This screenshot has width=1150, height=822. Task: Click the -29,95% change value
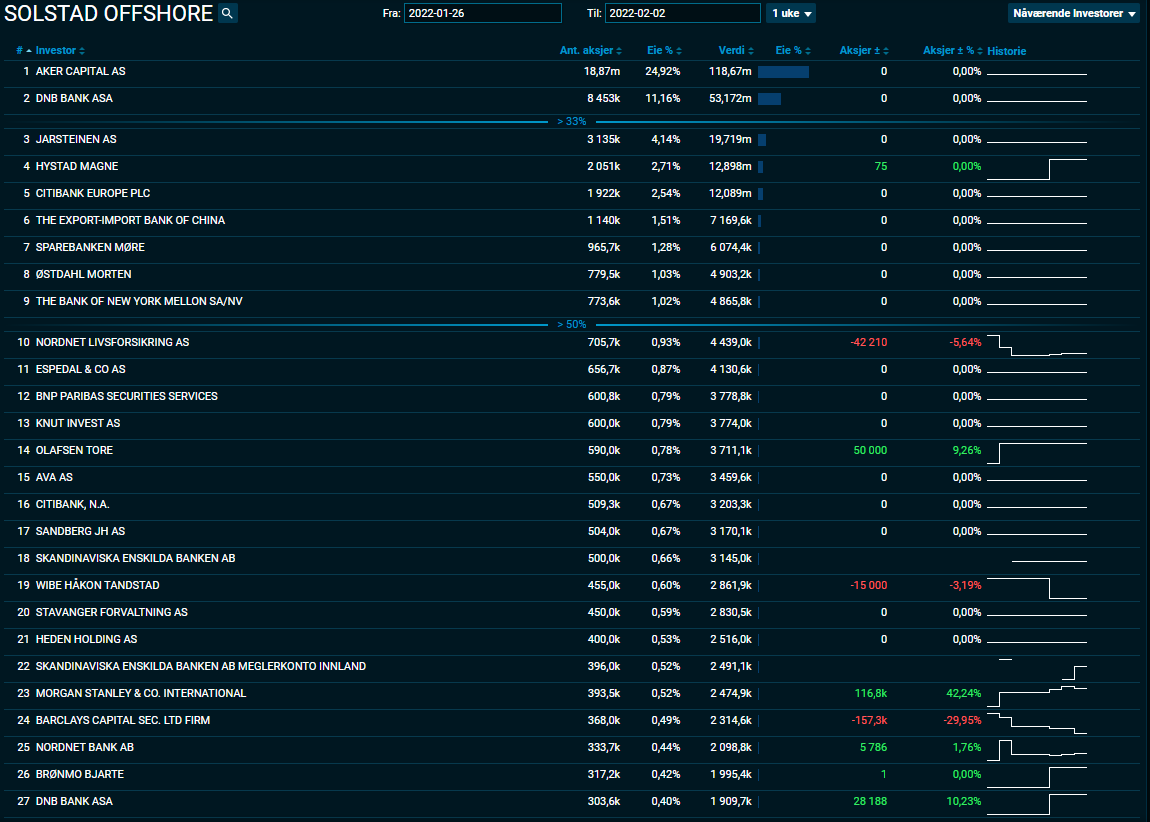tap(962, 721)
